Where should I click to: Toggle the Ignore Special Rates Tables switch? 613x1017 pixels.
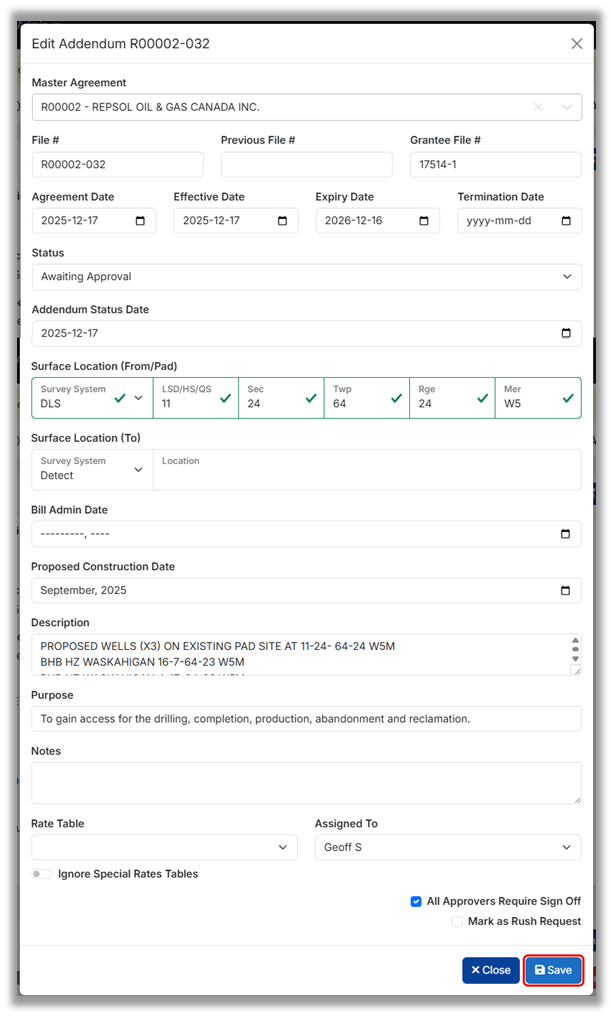pyautogui.click(x=41, y=874)
